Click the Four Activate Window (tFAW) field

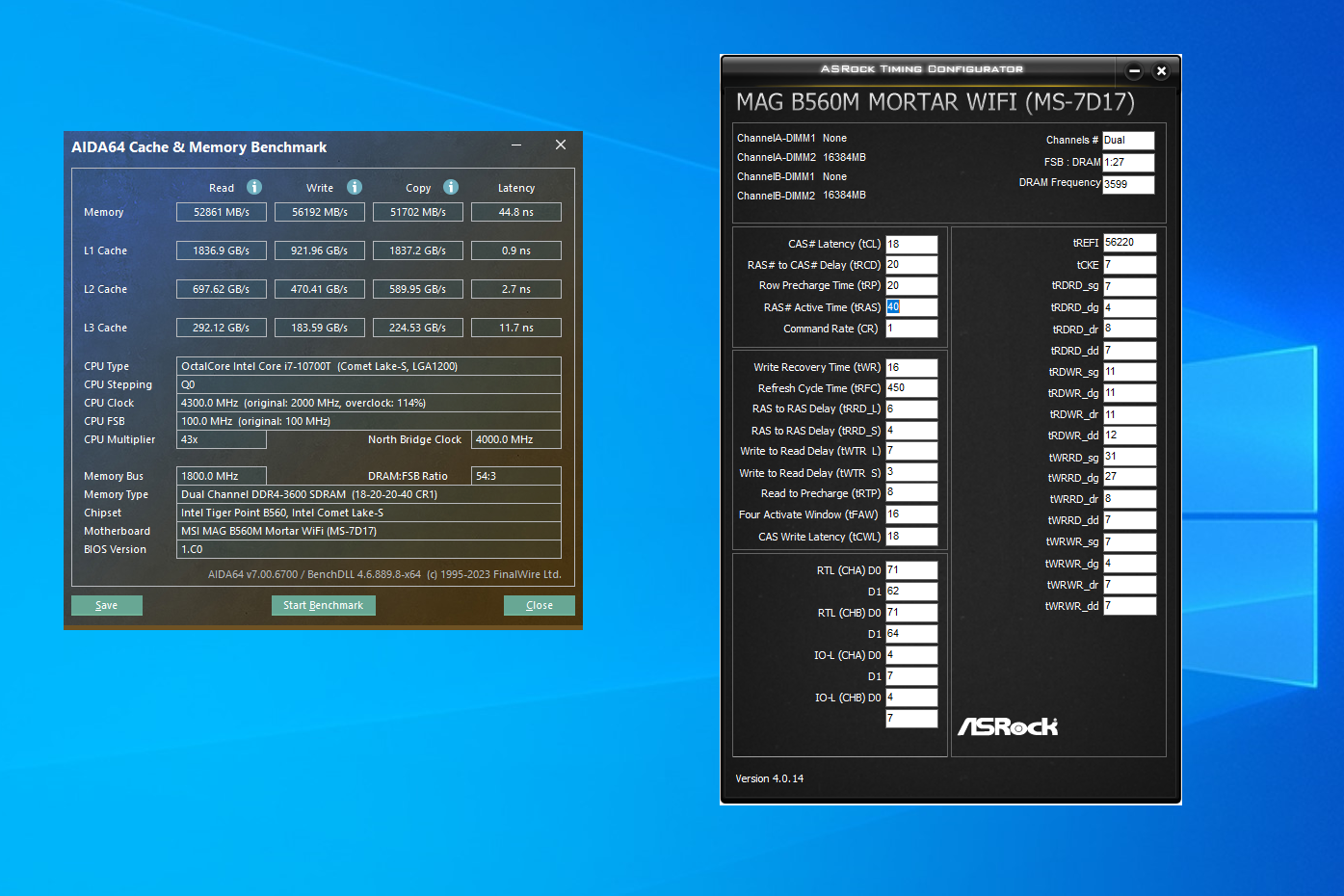coord(911,514)
